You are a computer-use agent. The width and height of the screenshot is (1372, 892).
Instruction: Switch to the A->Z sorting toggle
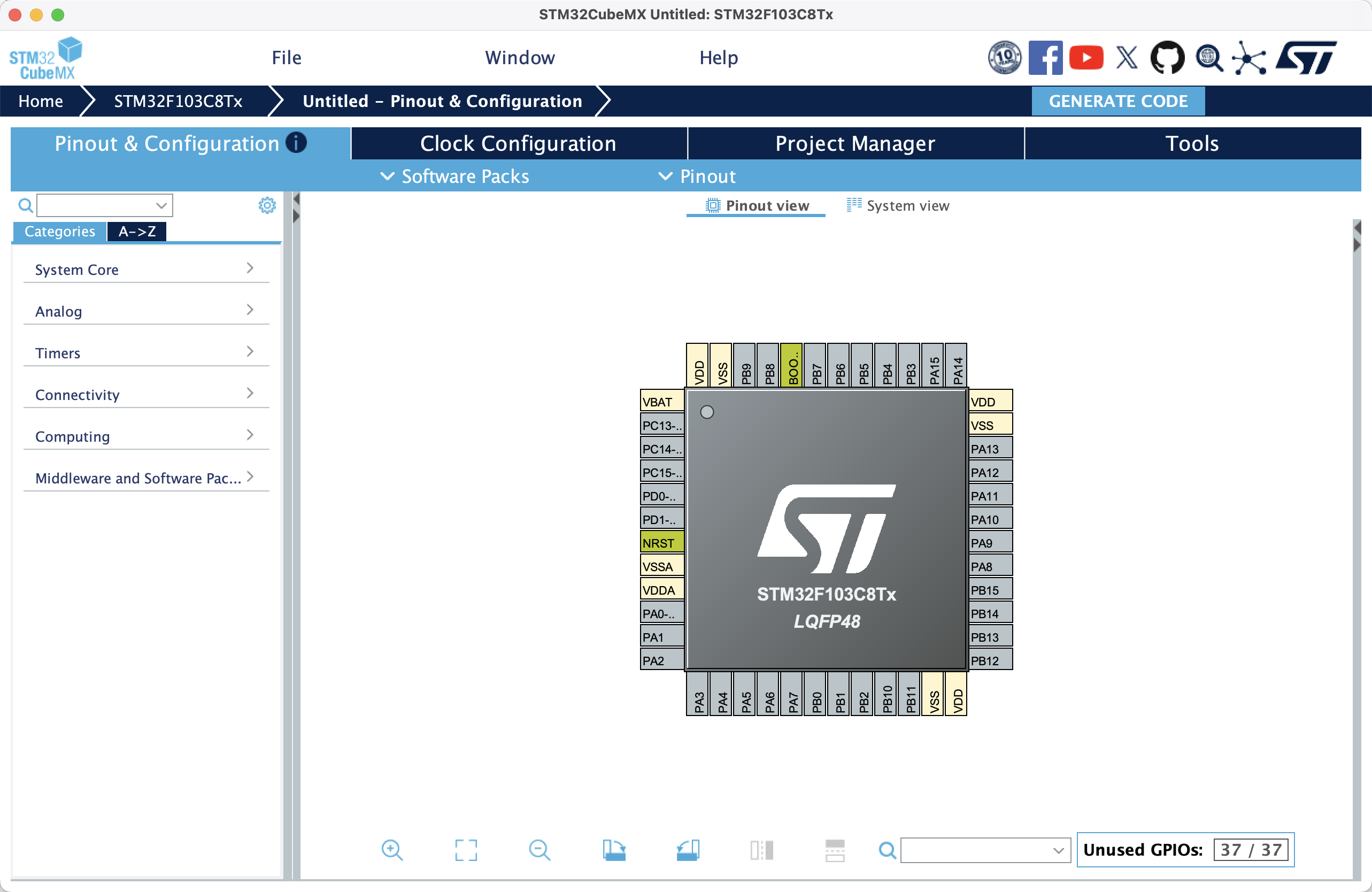pyautogui.click(x=137, y=231)
